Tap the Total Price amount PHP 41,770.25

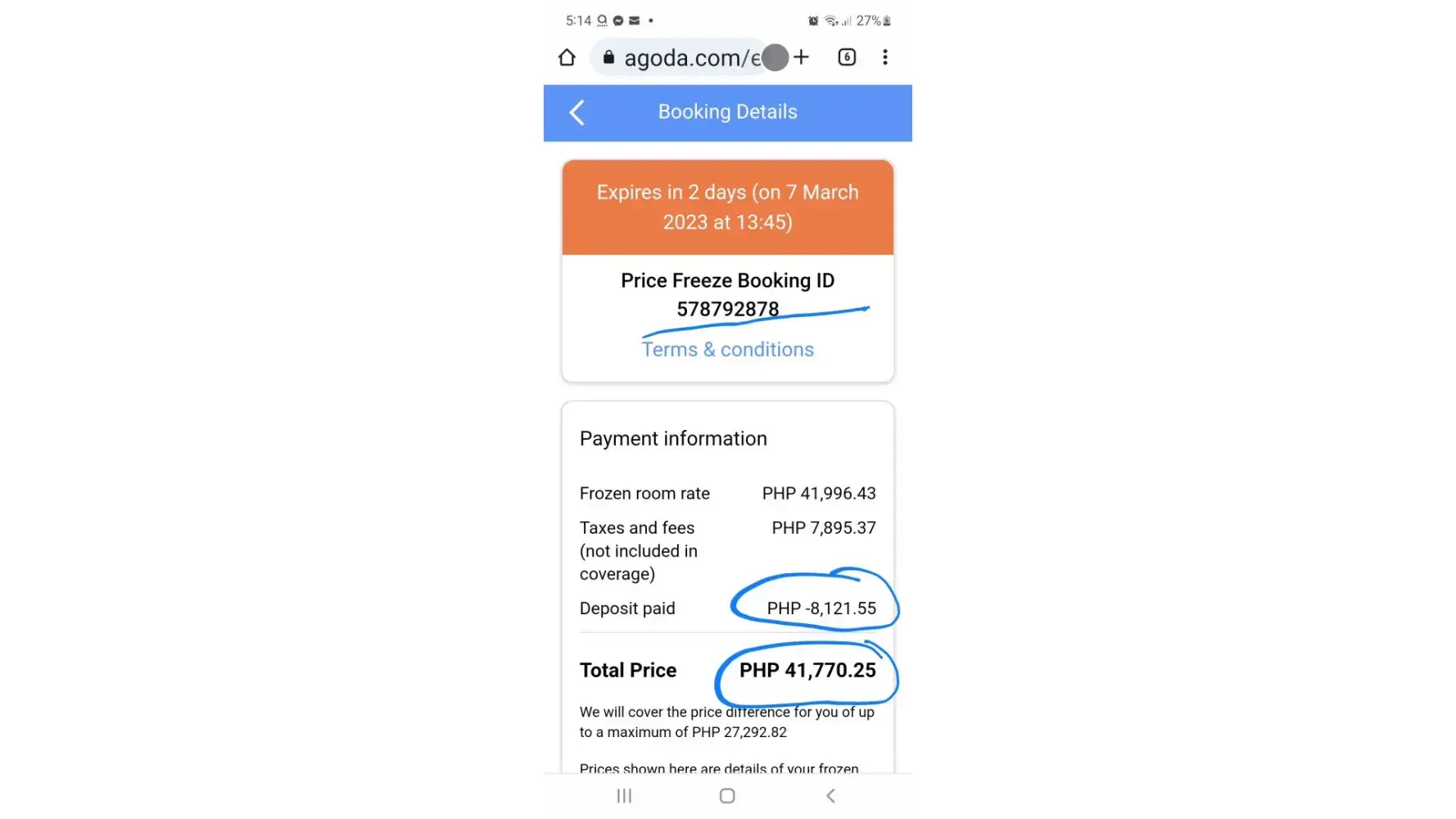click(807, 671)
